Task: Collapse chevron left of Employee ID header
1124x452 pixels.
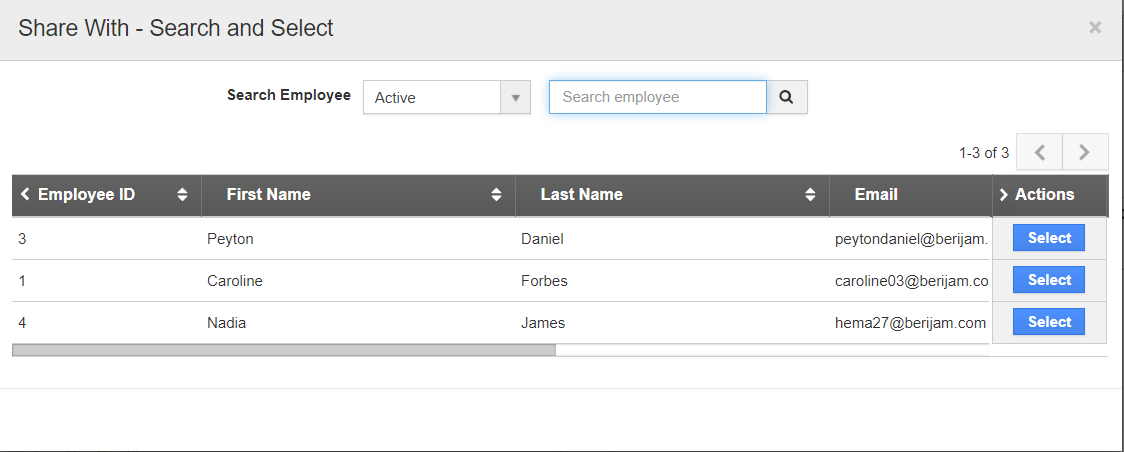Action: (25, 194)
